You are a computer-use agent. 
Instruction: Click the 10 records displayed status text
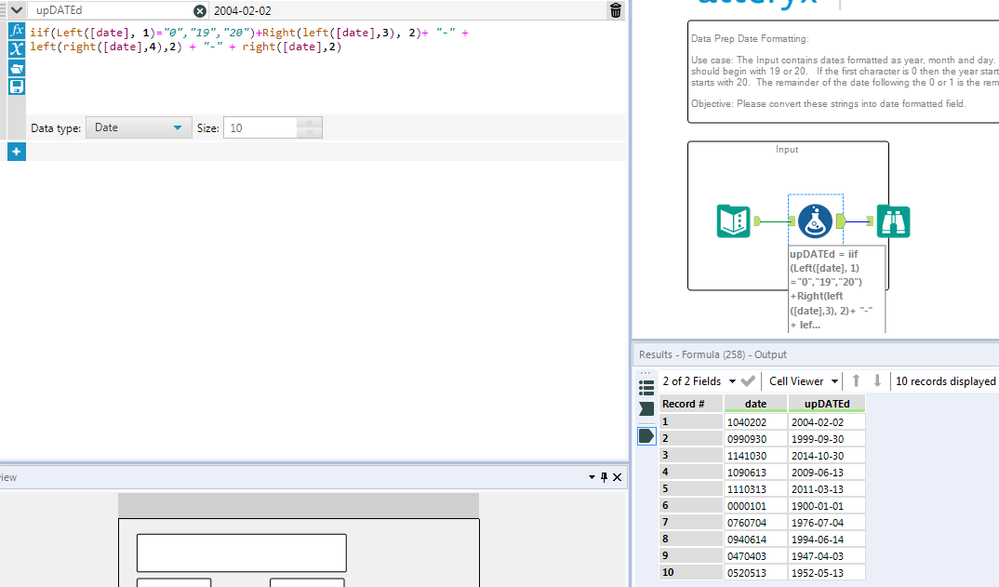[x=945, y=381]
